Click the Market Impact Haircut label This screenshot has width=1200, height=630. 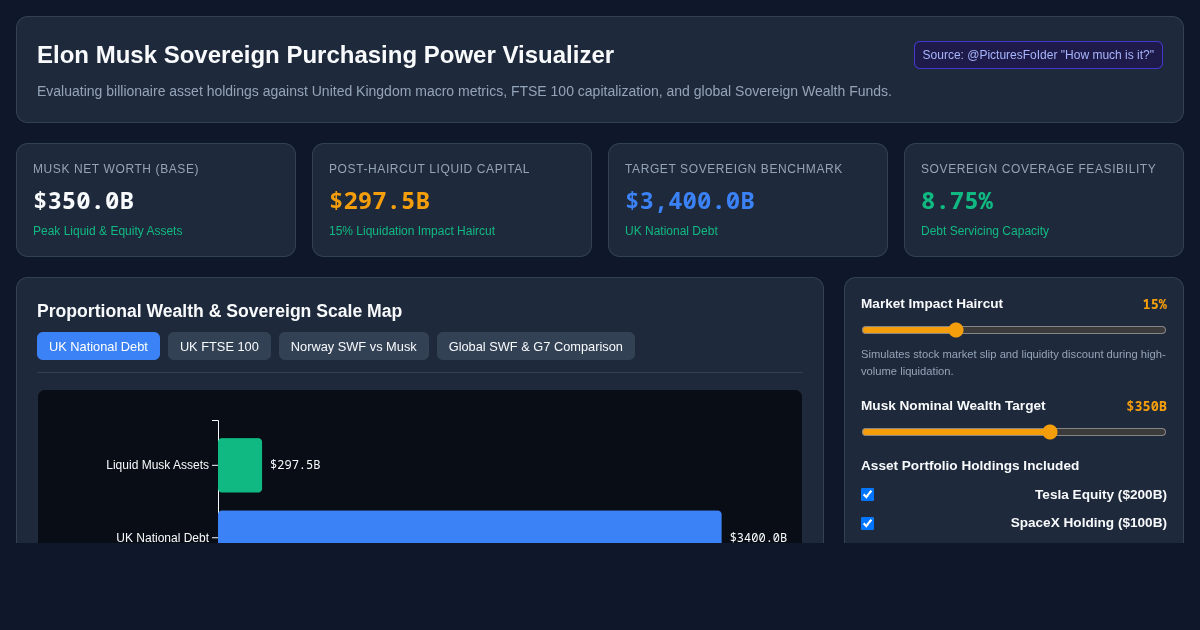tap(932, 303)
